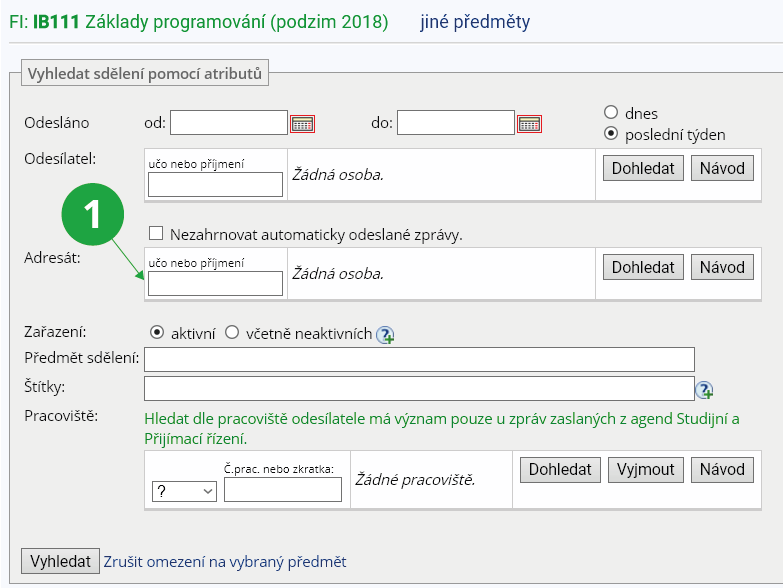Expand the Pracoviště '?' dropdown
The width and height of the screenshot is (783, 588).
pyautogui.click(x=184, y=491)
